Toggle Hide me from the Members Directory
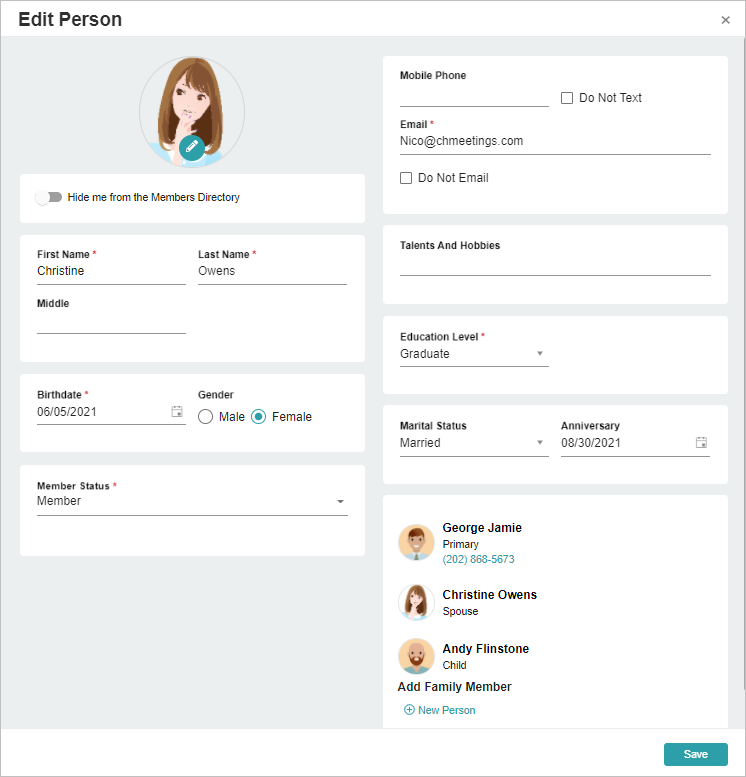This screenshot has width=746, height=777. [49, 197]
